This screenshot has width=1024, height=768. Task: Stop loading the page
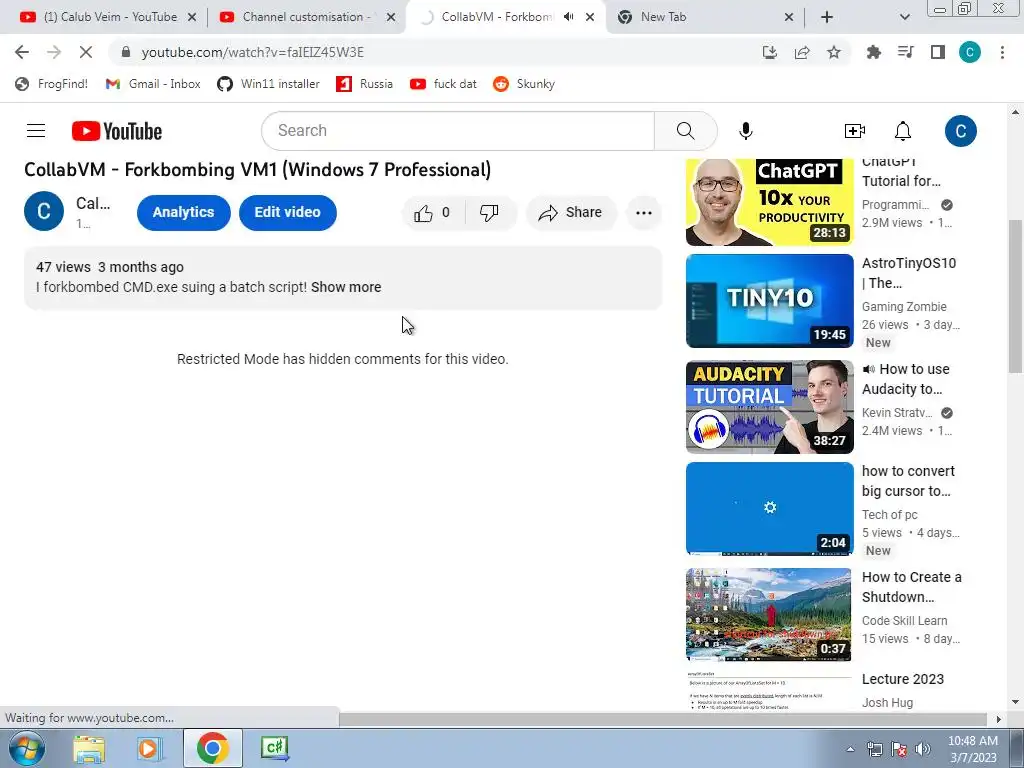pyautogui.click(x=86, y=52)
